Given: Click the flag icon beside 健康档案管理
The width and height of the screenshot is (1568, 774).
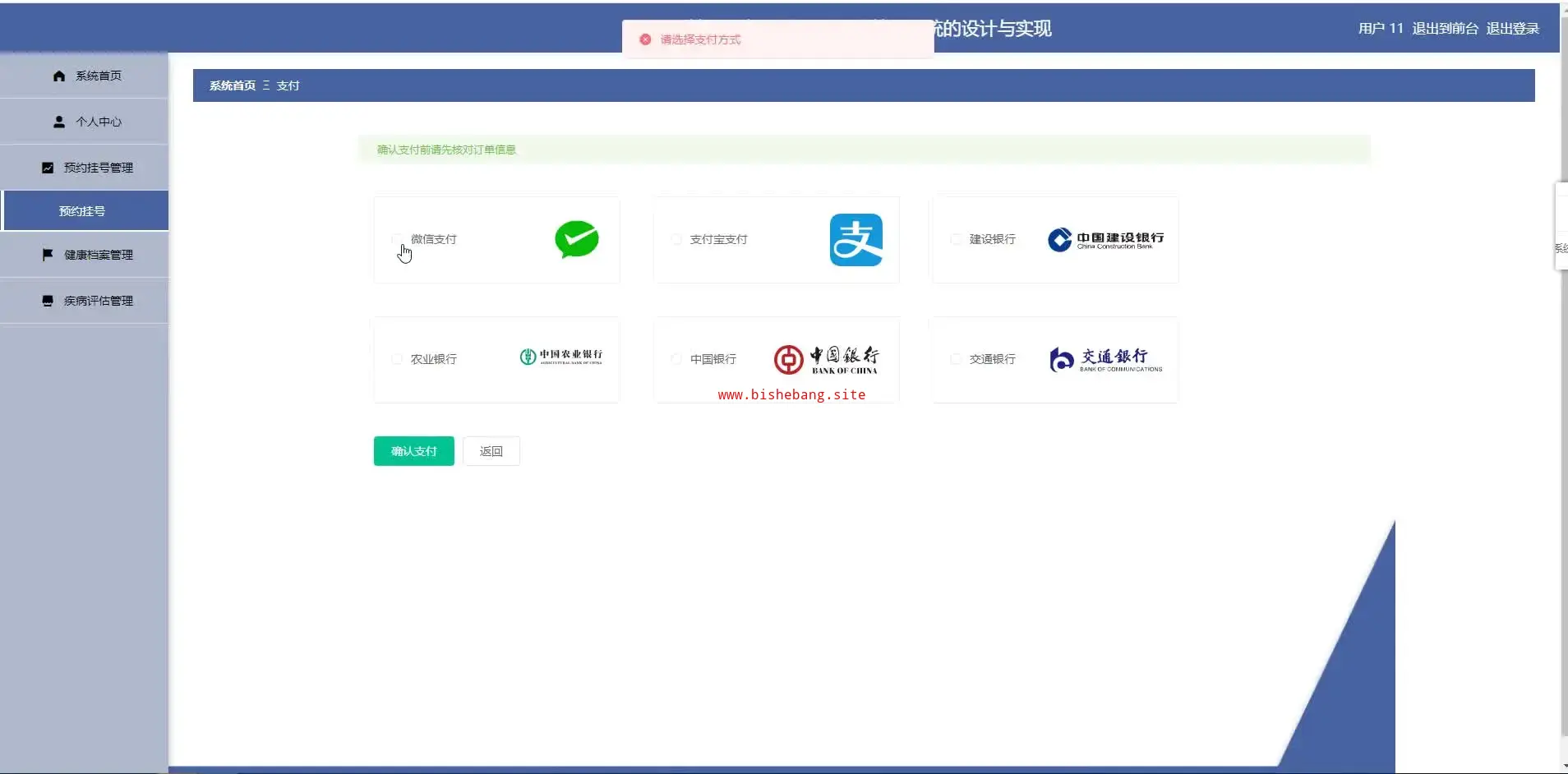Looking at the screenshot, I should point(48,255).
